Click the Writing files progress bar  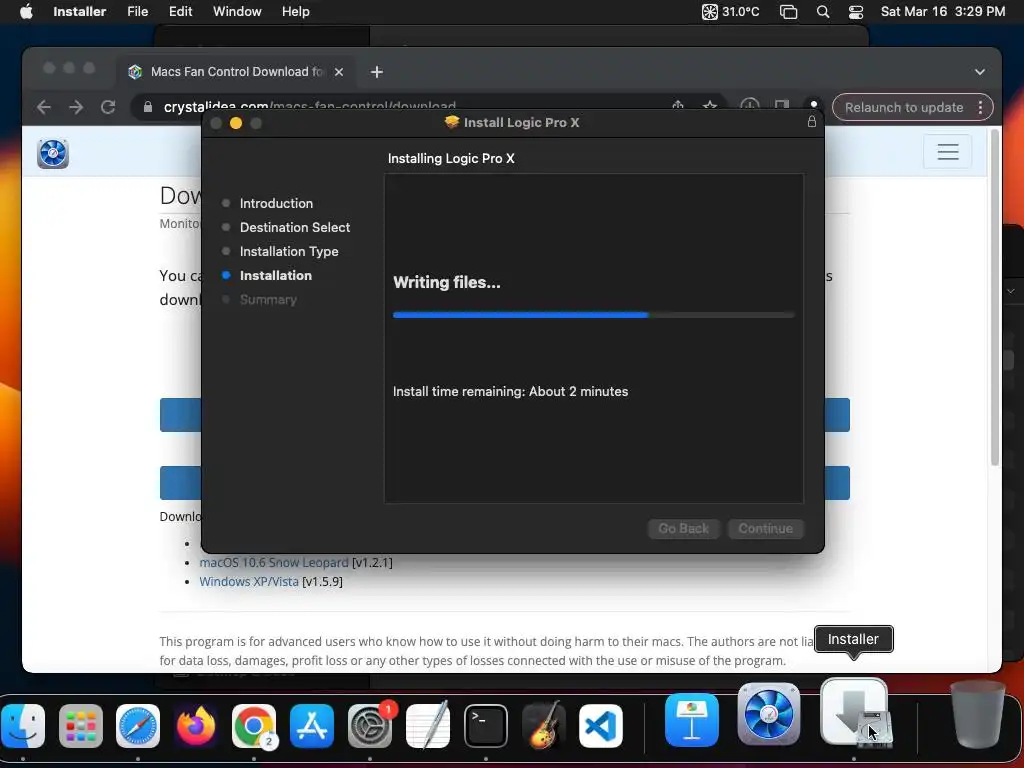594,315
